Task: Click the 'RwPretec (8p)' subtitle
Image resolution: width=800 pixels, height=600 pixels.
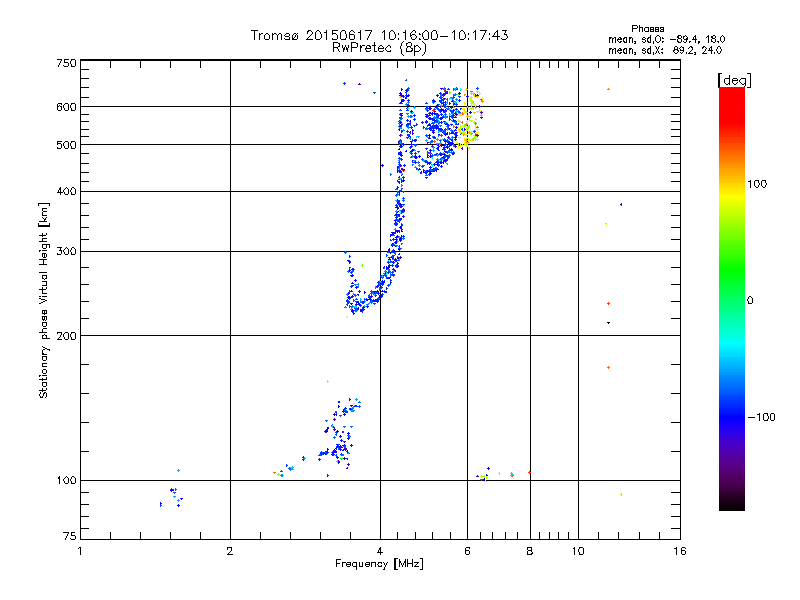Action: (x=379, y=48)
